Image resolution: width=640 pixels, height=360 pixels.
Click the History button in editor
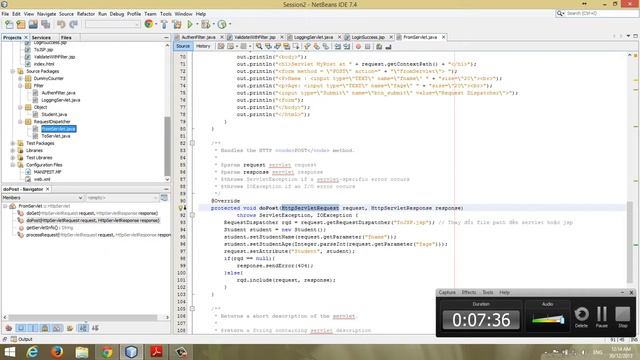tap(203, 46)
